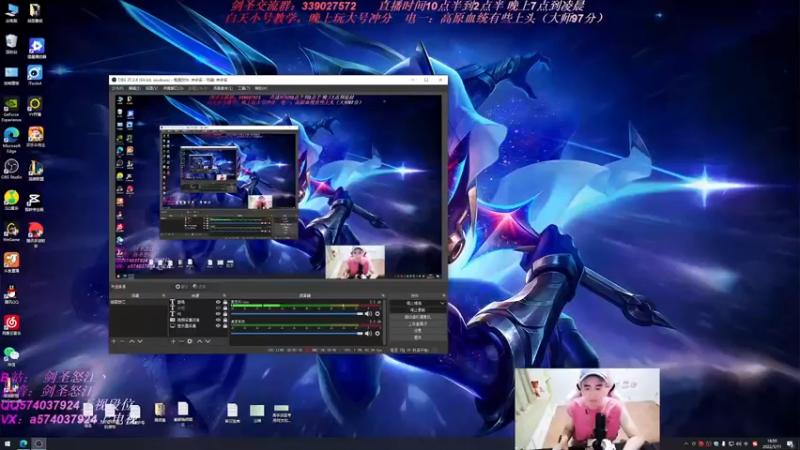Click the 工作室模式 studio mode button
The image size is (800, 450).
click(x=418, y=324)
